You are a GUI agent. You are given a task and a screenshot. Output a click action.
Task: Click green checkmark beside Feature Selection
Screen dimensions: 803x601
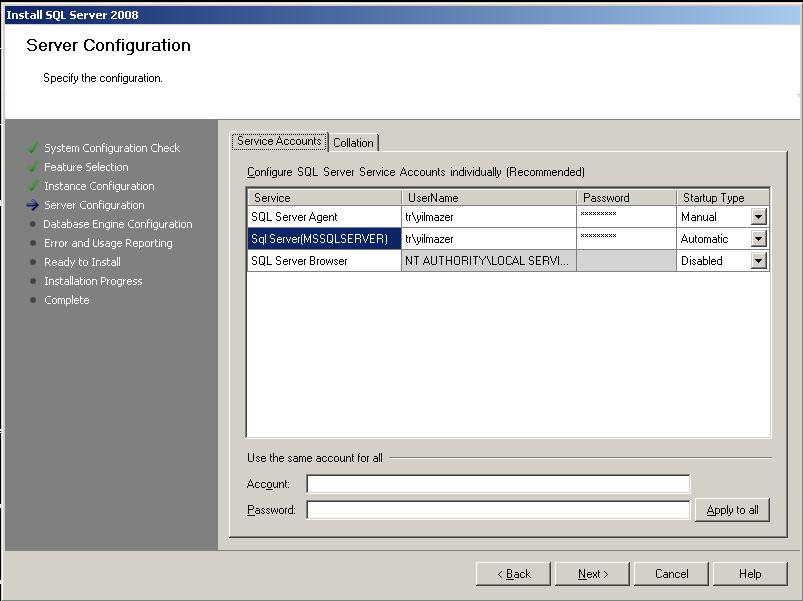tap(33, 167)
